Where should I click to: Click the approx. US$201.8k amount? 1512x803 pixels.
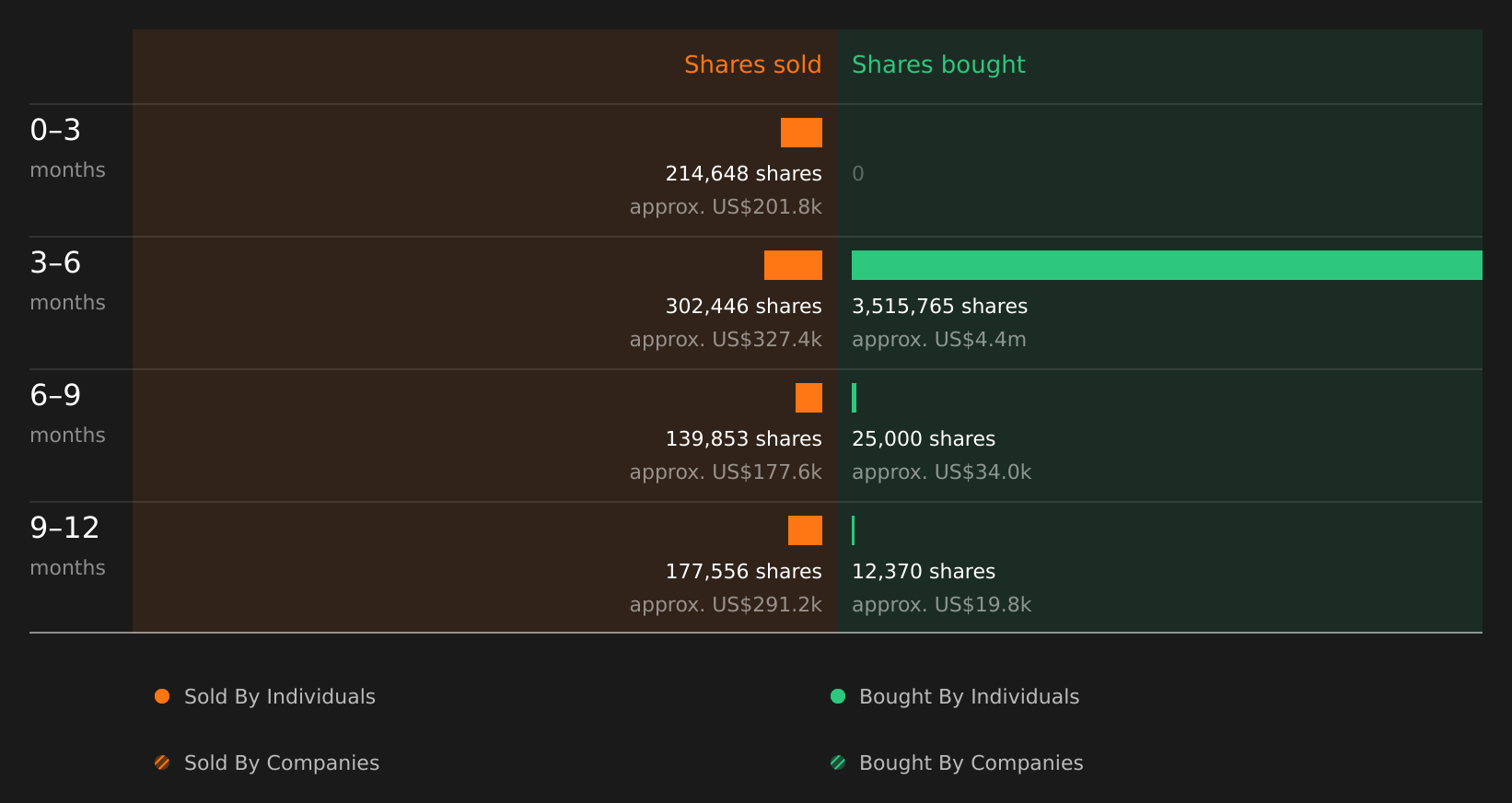[x=726, y=206]
